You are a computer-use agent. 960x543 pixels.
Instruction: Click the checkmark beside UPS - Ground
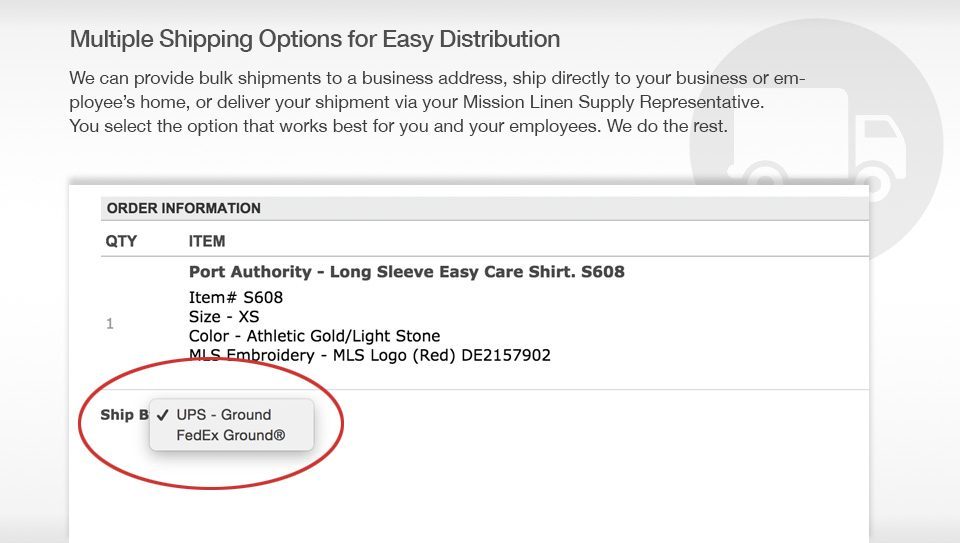tap(162, 415)
